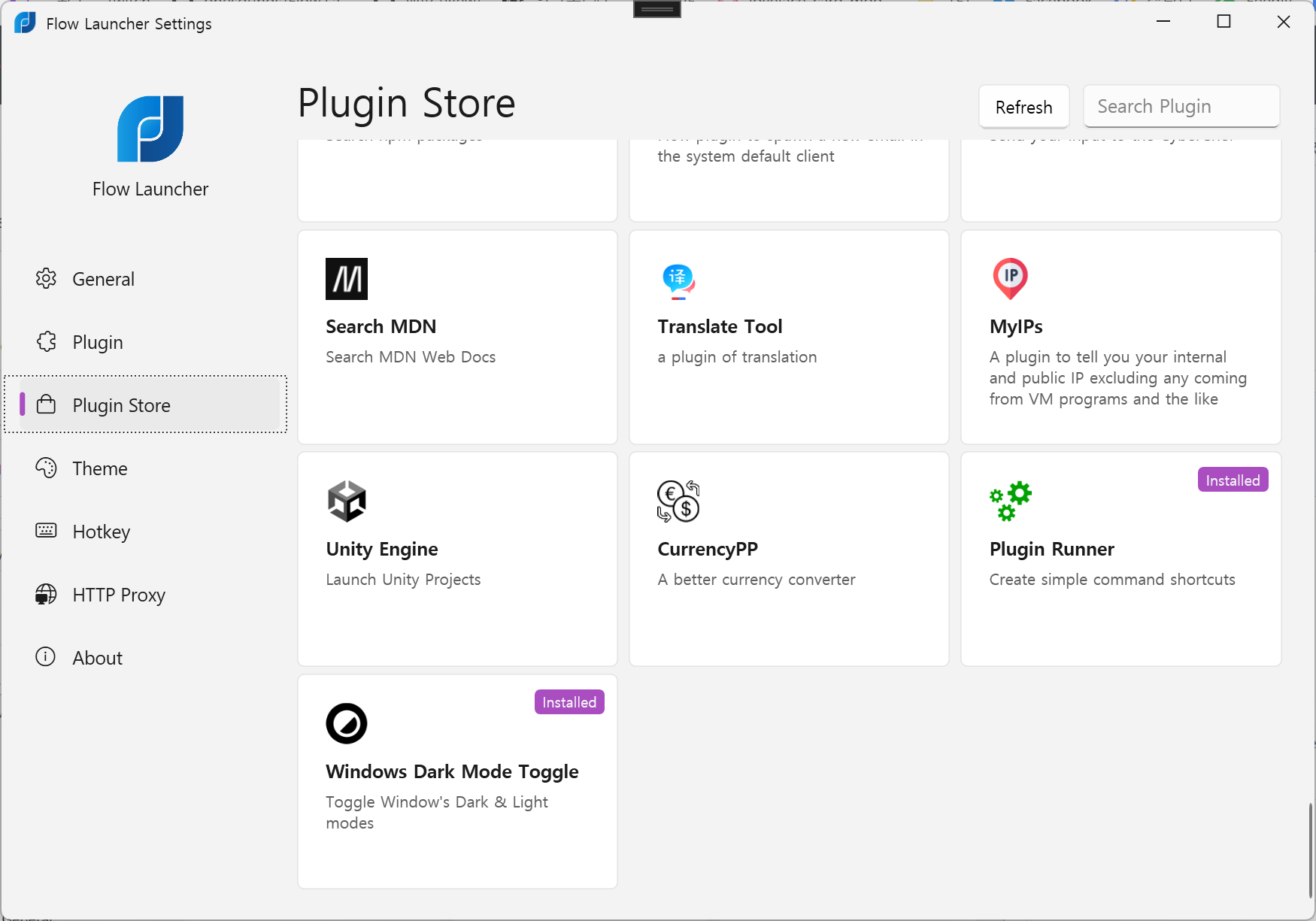Click 'Launch Unity Projects' description
The image size is (1316, 921).
(x=403, y=580)
